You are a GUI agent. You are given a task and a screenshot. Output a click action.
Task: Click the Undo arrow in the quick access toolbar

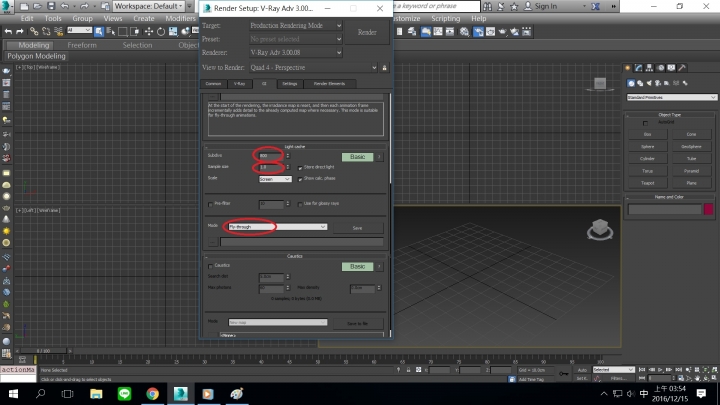click(x=65, y=6)
